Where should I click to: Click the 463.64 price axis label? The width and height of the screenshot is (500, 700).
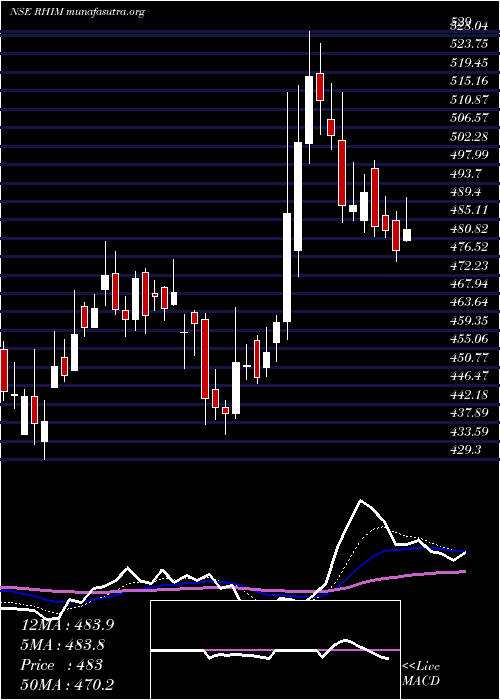(x=468, y=302)
